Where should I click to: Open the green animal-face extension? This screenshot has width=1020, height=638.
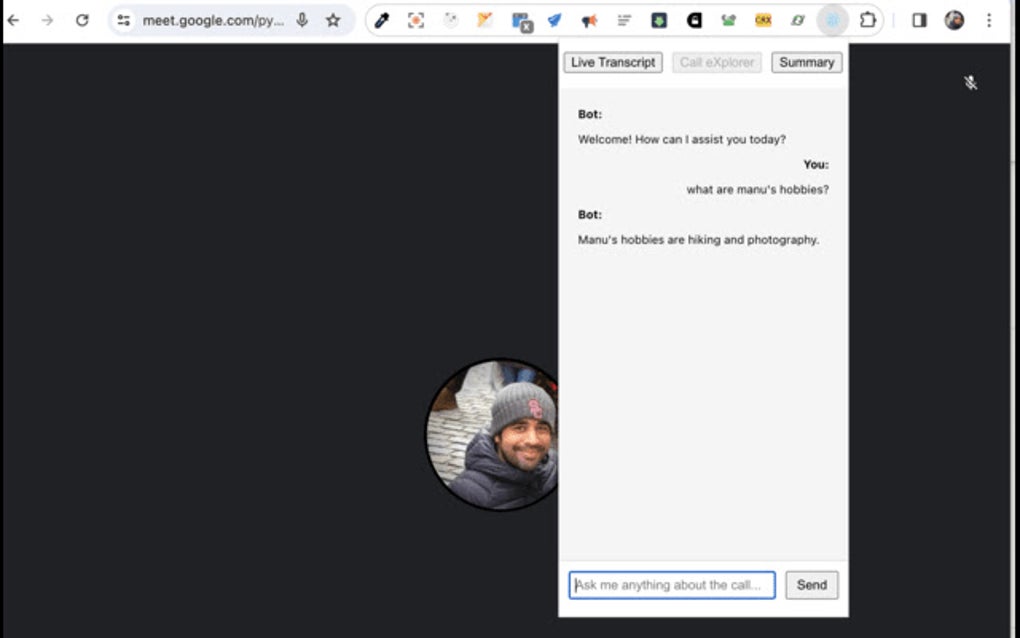[x=729, y=20]
